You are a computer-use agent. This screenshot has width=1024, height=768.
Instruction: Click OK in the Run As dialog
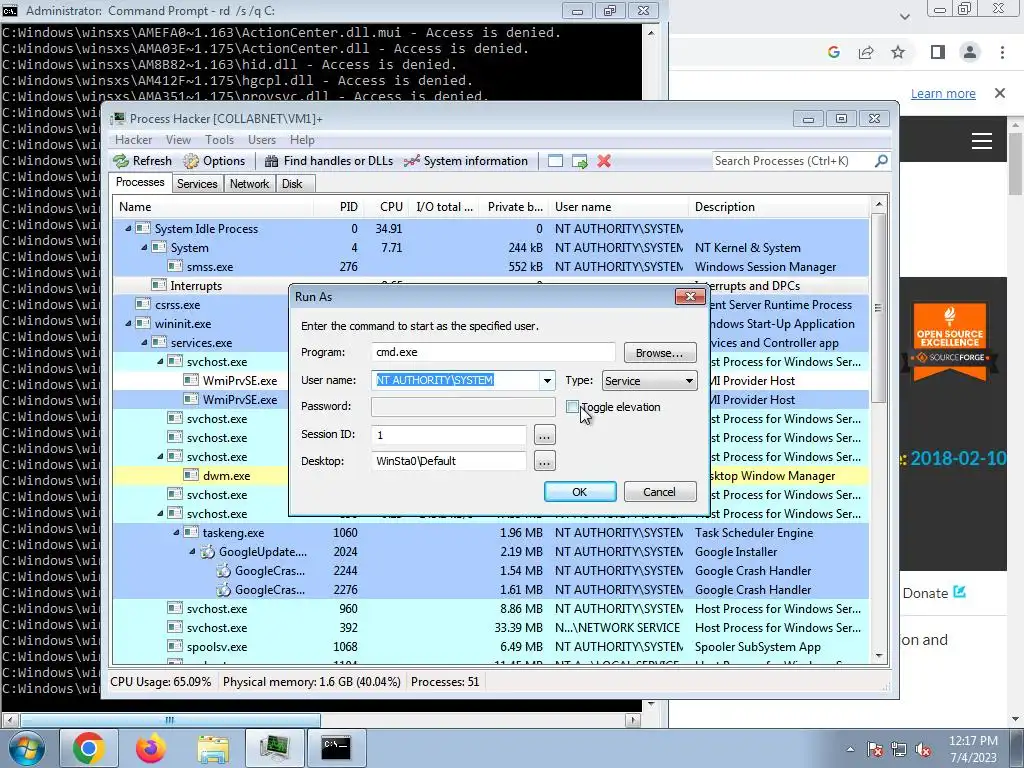click(x=580, y=492)
